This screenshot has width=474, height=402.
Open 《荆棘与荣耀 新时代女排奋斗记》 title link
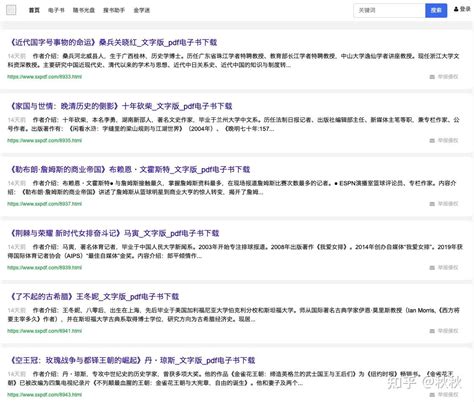point(113,233)
